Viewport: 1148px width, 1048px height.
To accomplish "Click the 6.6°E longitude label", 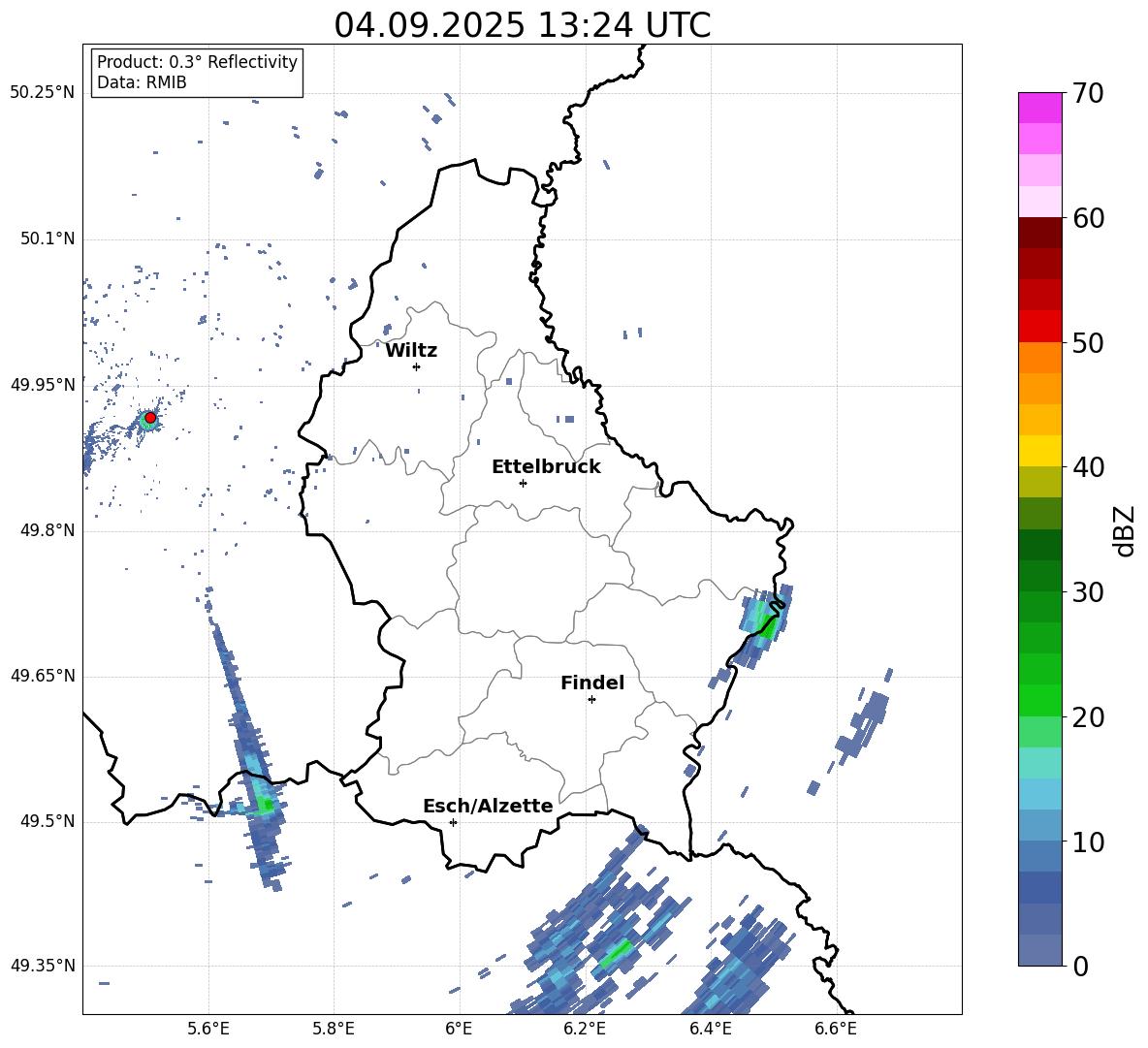I will [x=836, y=1029].
